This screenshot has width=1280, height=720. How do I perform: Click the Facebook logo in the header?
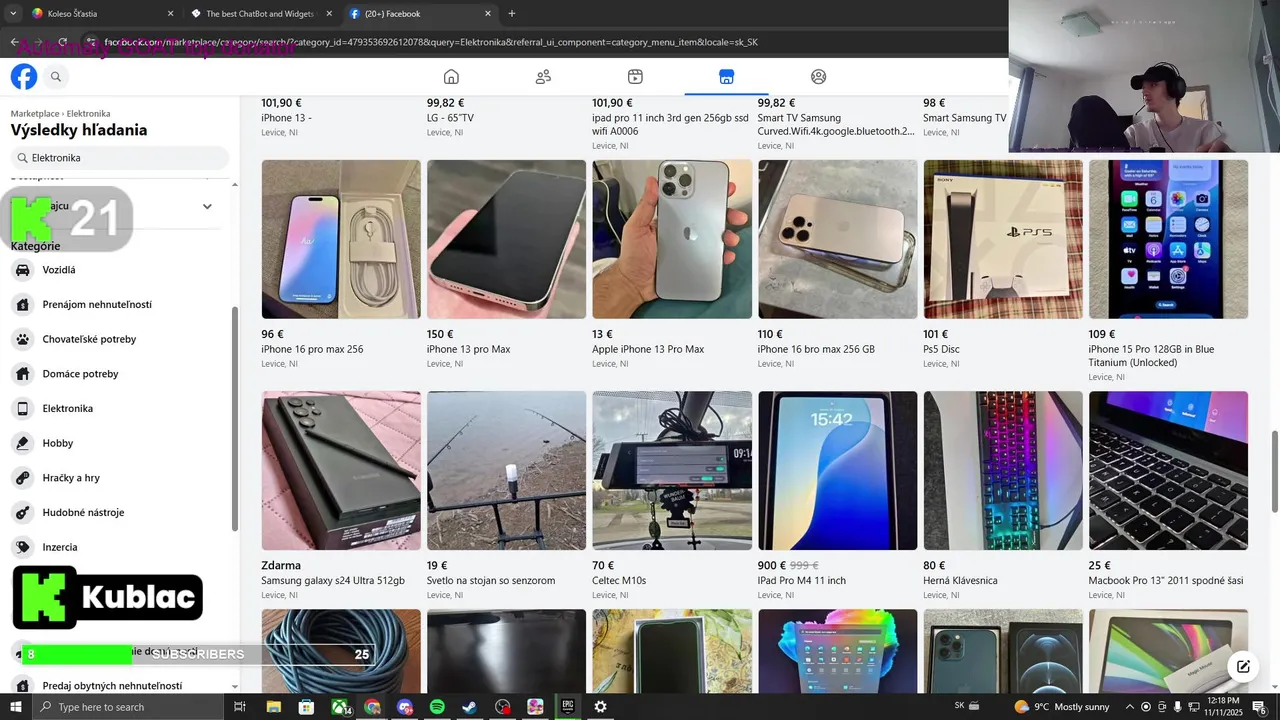point(24,77)
